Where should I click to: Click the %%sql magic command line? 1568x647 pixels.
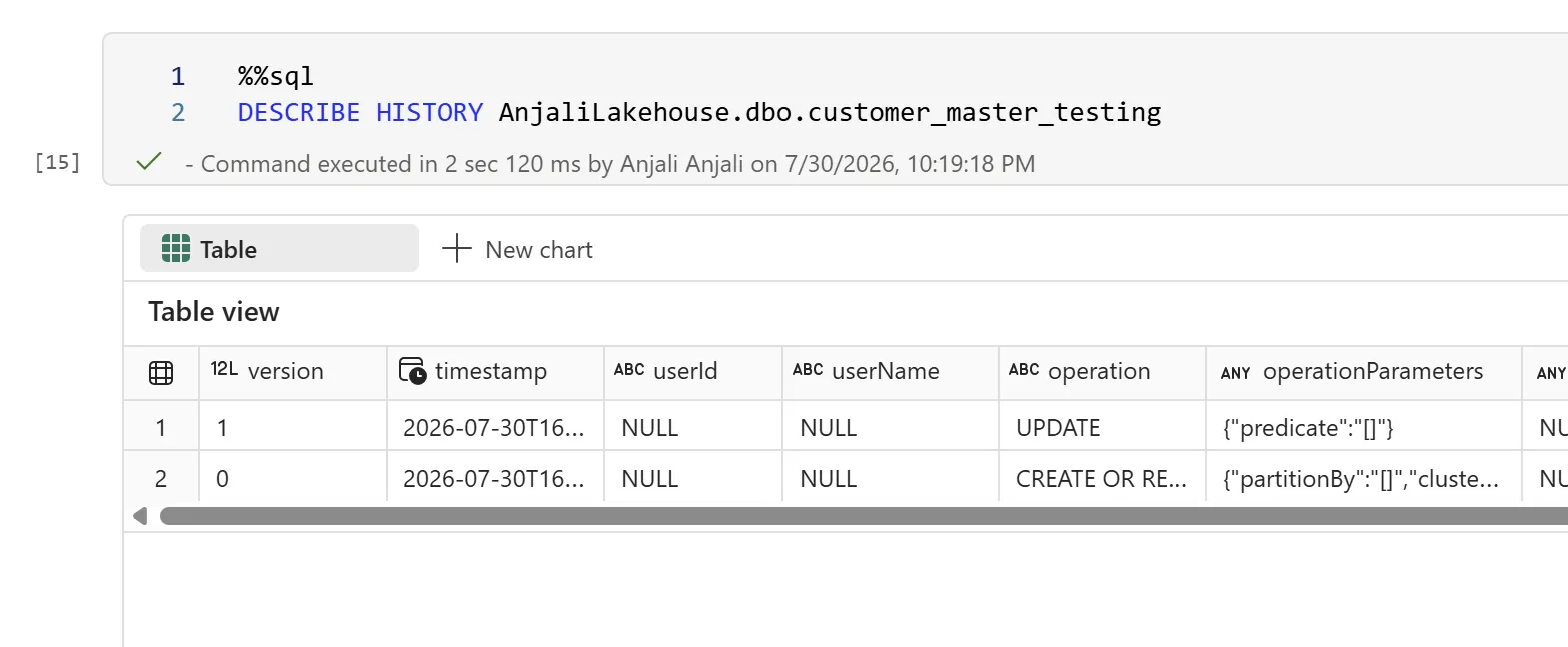point(276,76)
